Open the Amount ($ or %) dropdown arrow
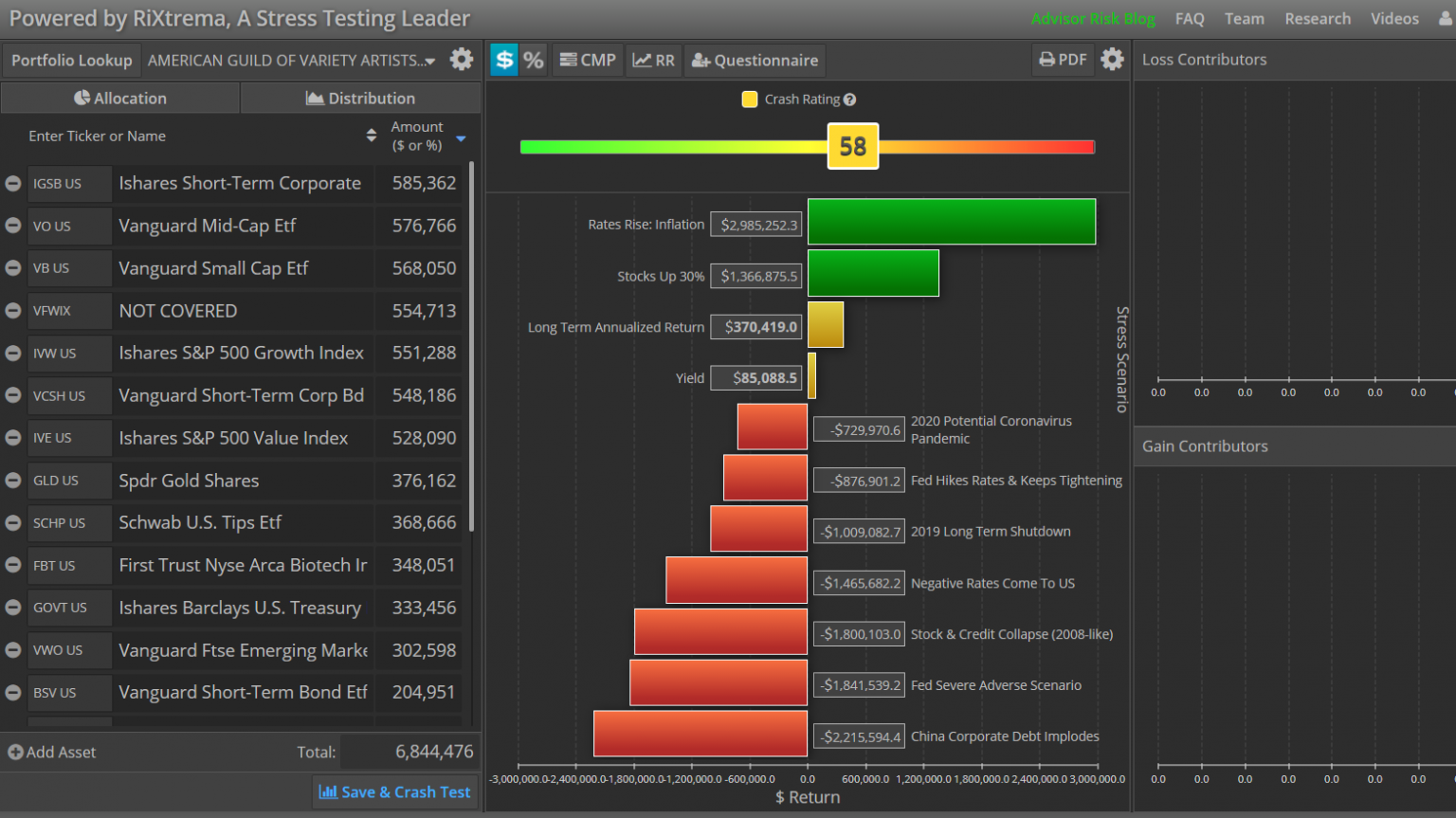 (461, 138)
